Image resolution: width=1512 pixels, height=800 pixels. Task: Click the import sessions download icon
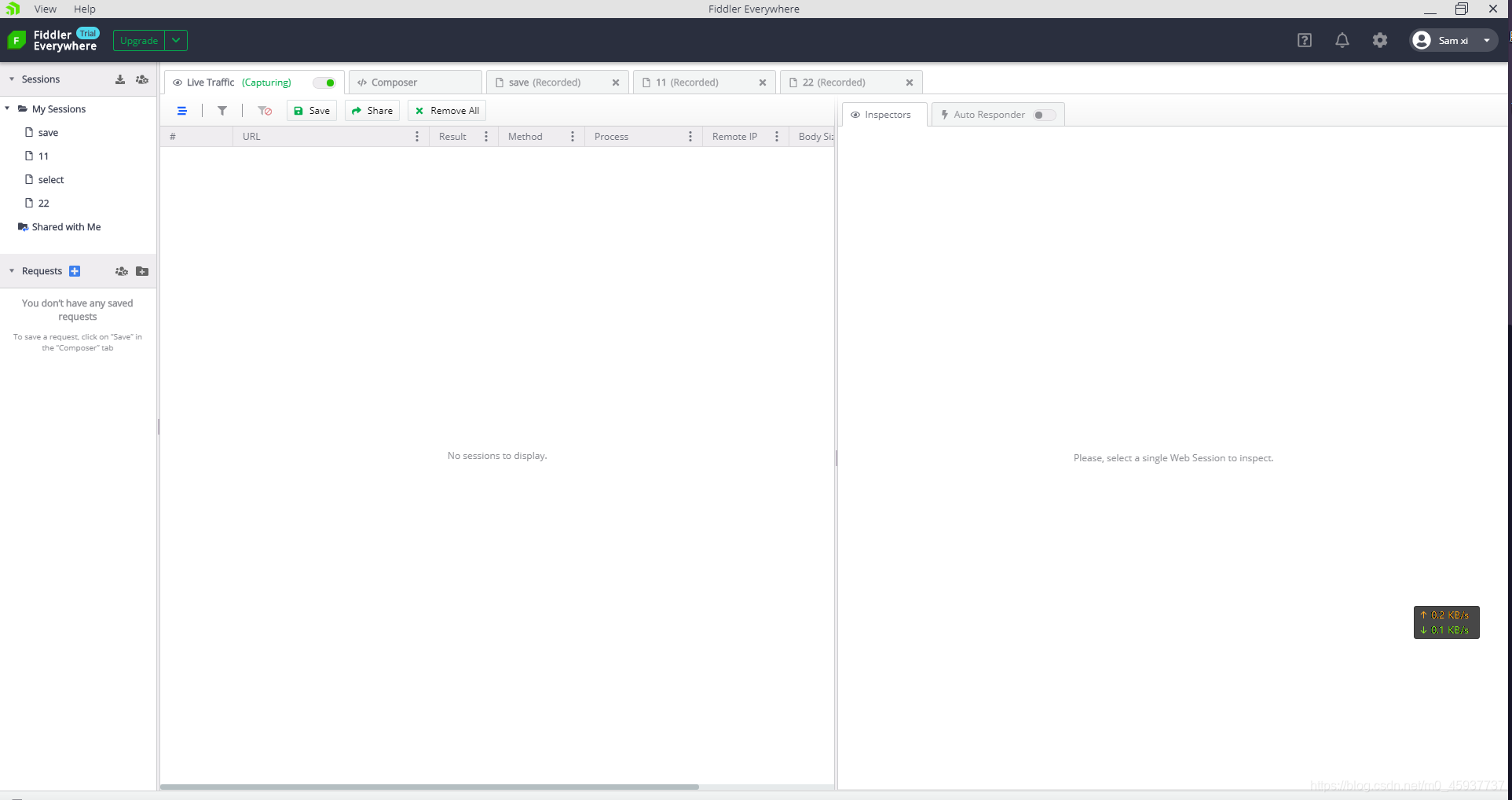pos(120,79)
